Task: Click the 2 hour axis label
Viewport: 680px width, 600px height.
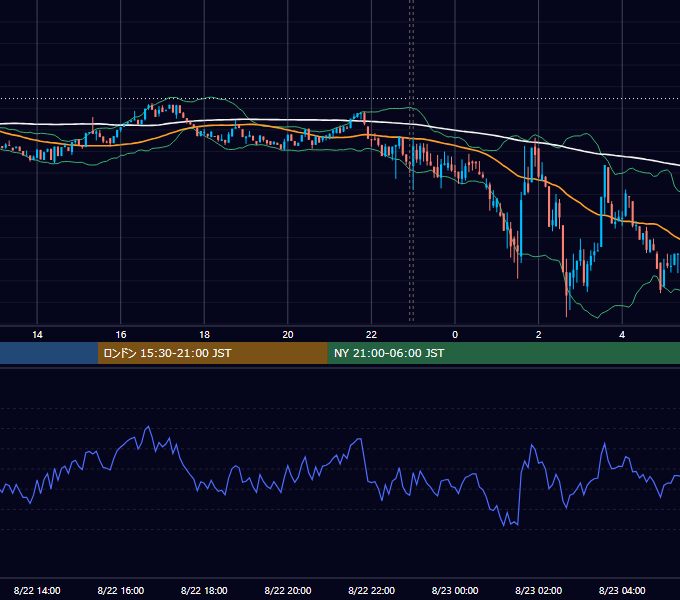Action: (x=539, y=335)
